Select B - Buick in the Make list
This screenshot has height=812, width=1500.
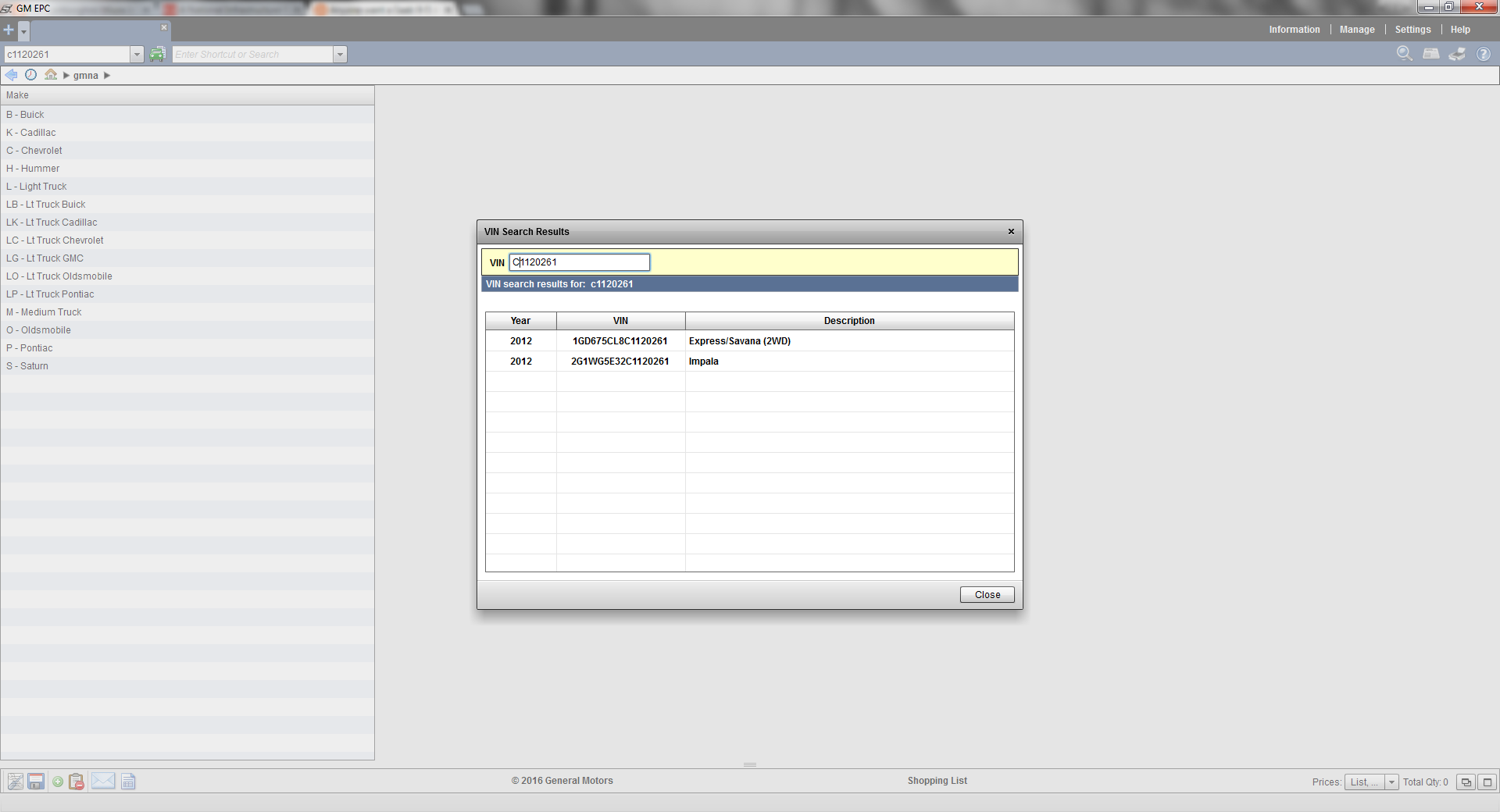click(187, 115)
